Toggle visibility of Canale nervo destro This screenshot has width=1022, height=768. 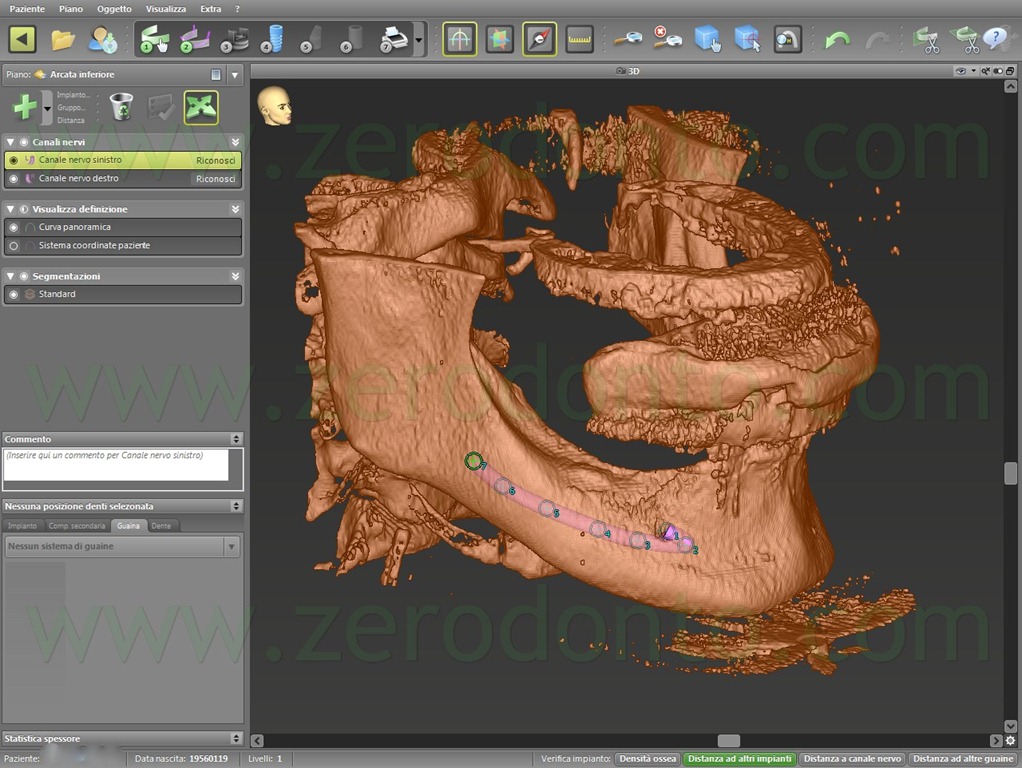click(x=14, y=178)
